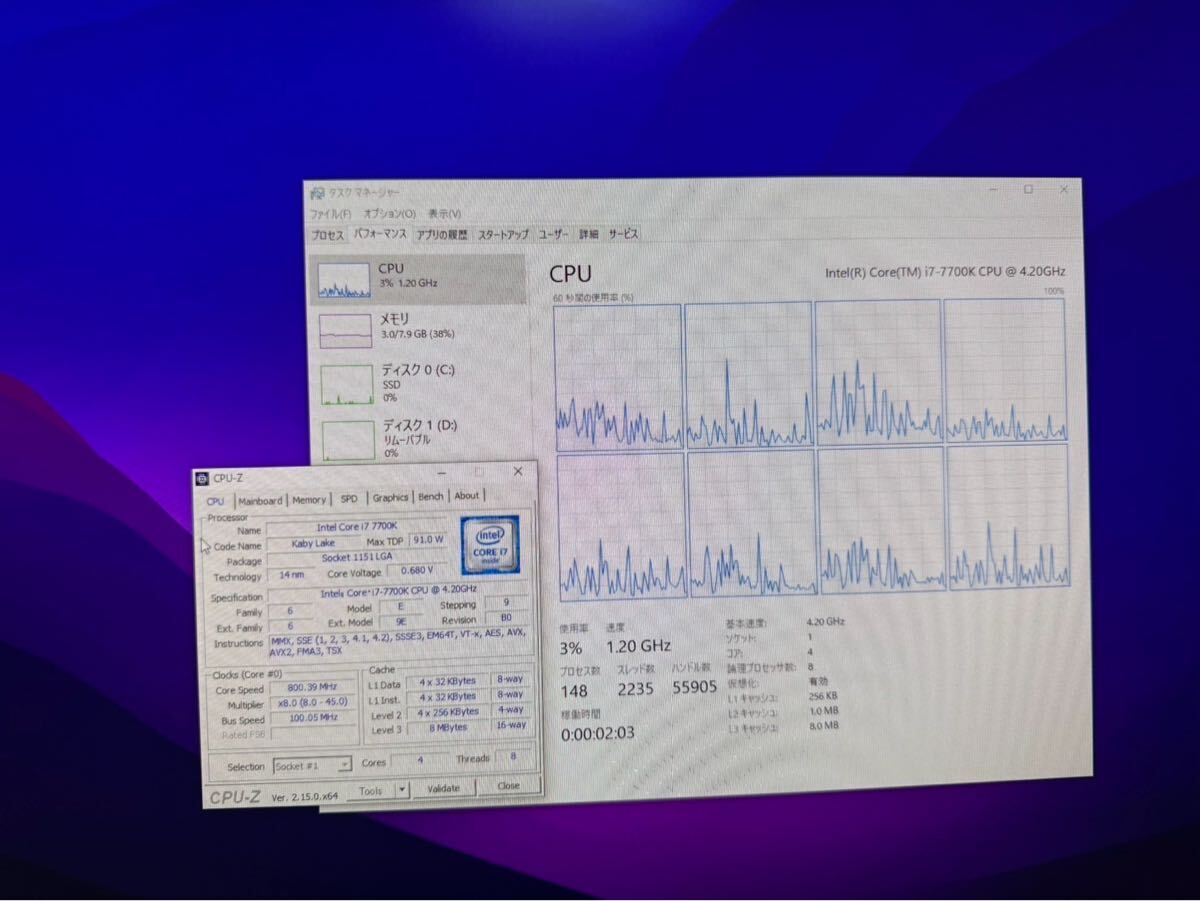Click the Package value Socket 1151 LGA
The height and width of the screenshot is (901, 1200).
tap(357, 558)
